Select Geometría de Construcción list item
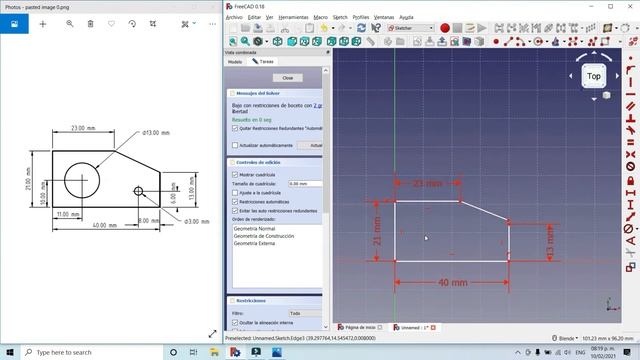 click(264, 236)
